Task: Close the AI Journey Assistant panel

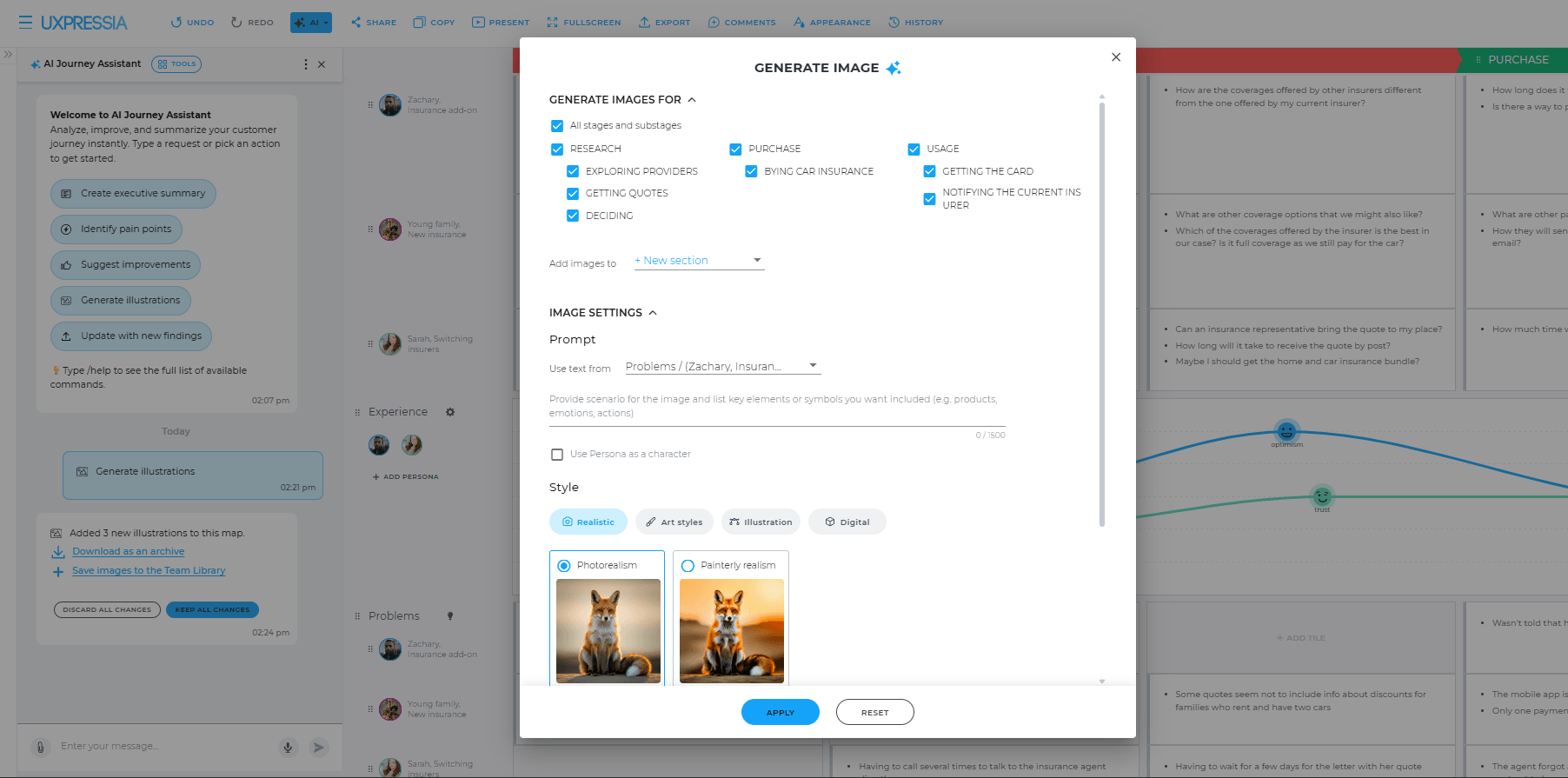Action: 322,64
